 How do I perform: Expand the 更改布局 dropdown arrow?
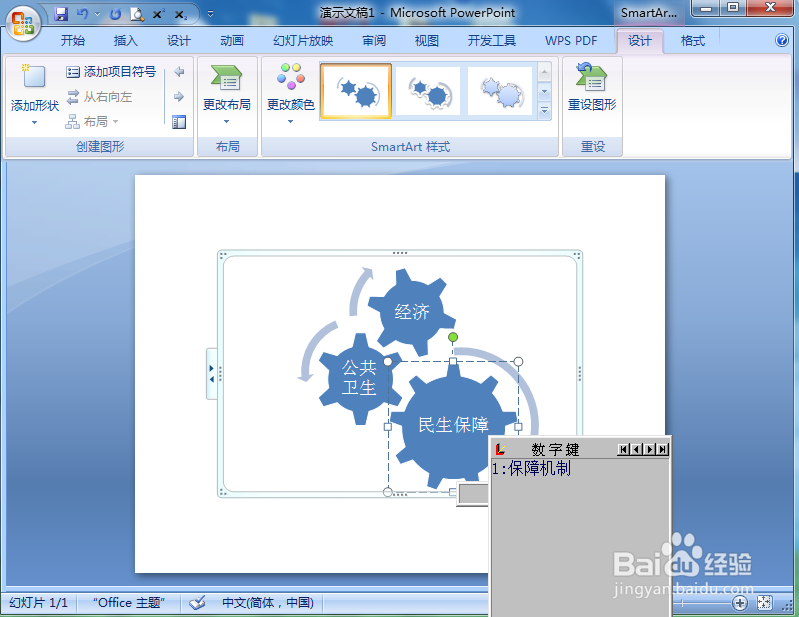[227, 122]
